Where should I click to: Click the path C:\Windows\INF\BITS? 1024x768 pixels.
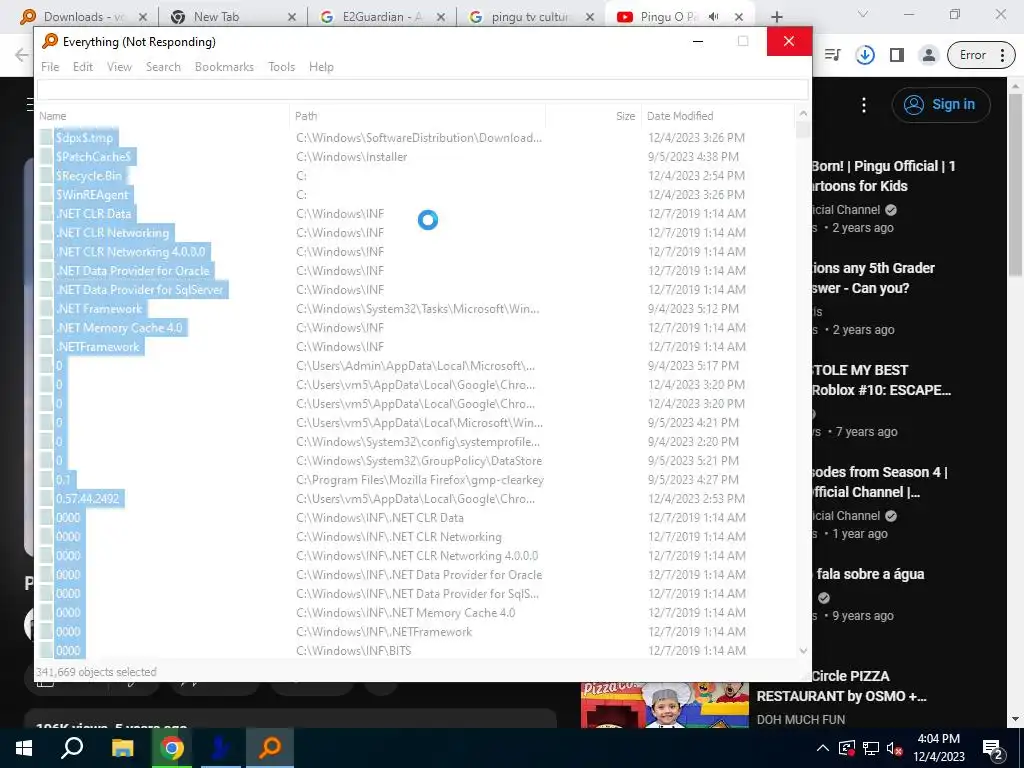pos(353,650)
